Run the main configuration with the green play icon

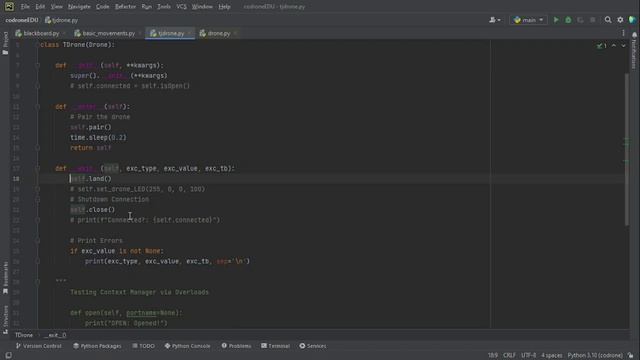556,20
